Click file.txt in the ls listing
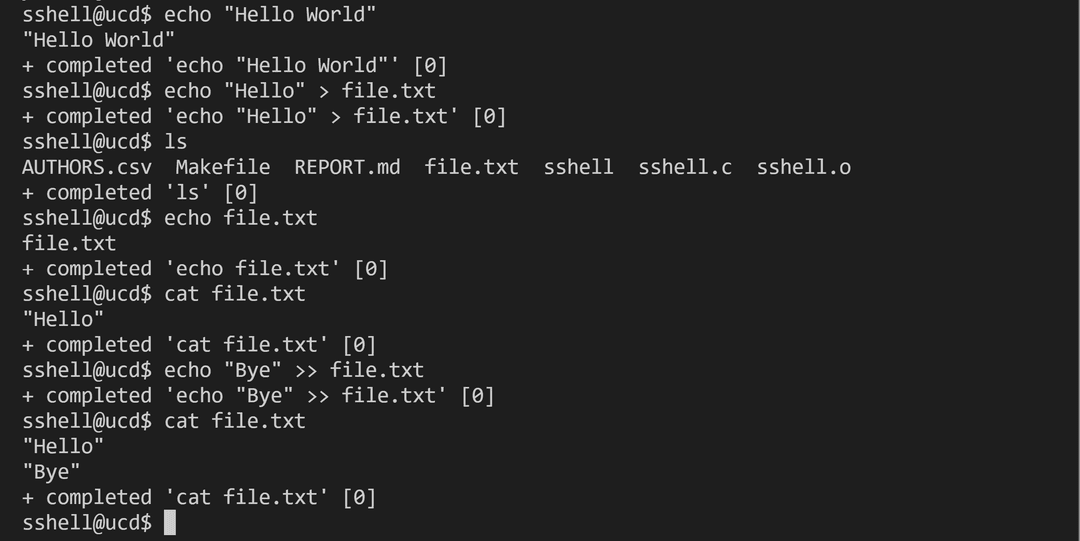The width and height of the screenshot is (1080, 541). (x=471, y=167)
